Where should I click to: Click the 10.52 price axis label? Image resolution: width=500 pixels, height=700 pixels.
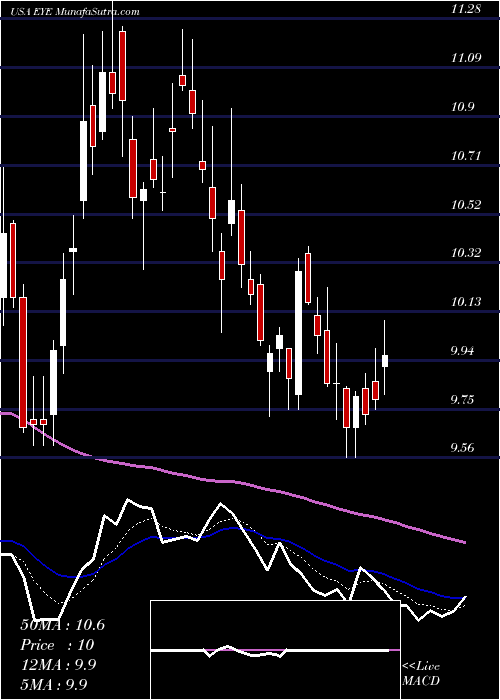click(x=466, y=205)
